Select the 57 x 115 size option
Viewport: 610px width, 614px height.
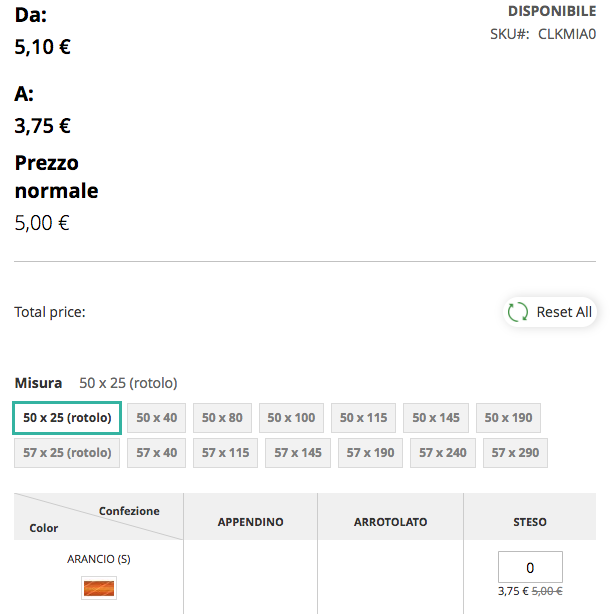(x=226, y=453)
